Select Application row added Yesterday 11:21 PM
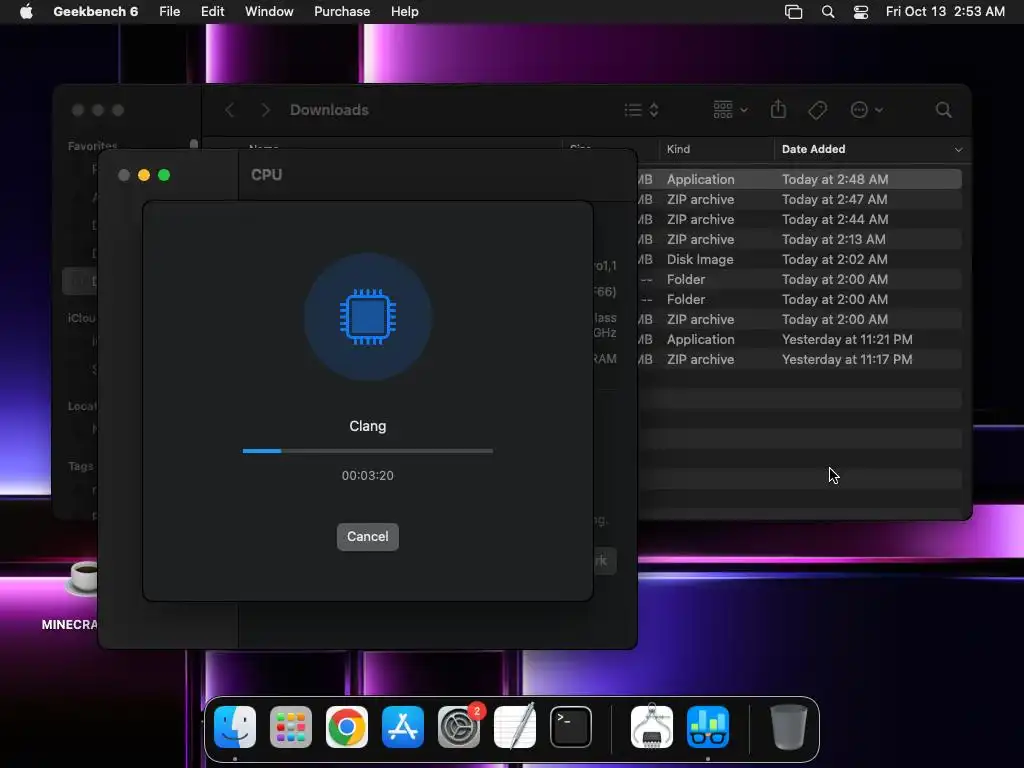 coord(799,340)
